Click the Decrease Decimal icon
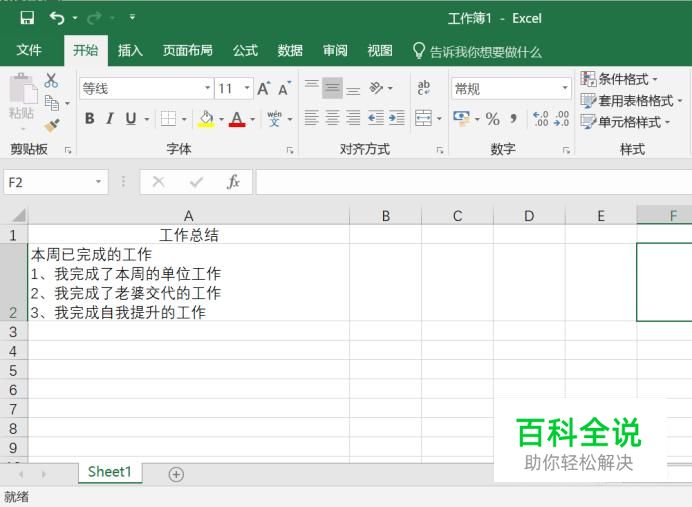The width and height of the screenshot is (692, 507). (561, 118)
